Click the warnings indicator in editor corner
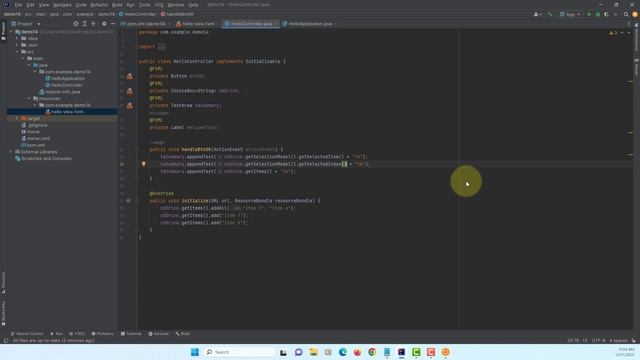Viewport: 640px width, 360px height. (x=613, y=33)
